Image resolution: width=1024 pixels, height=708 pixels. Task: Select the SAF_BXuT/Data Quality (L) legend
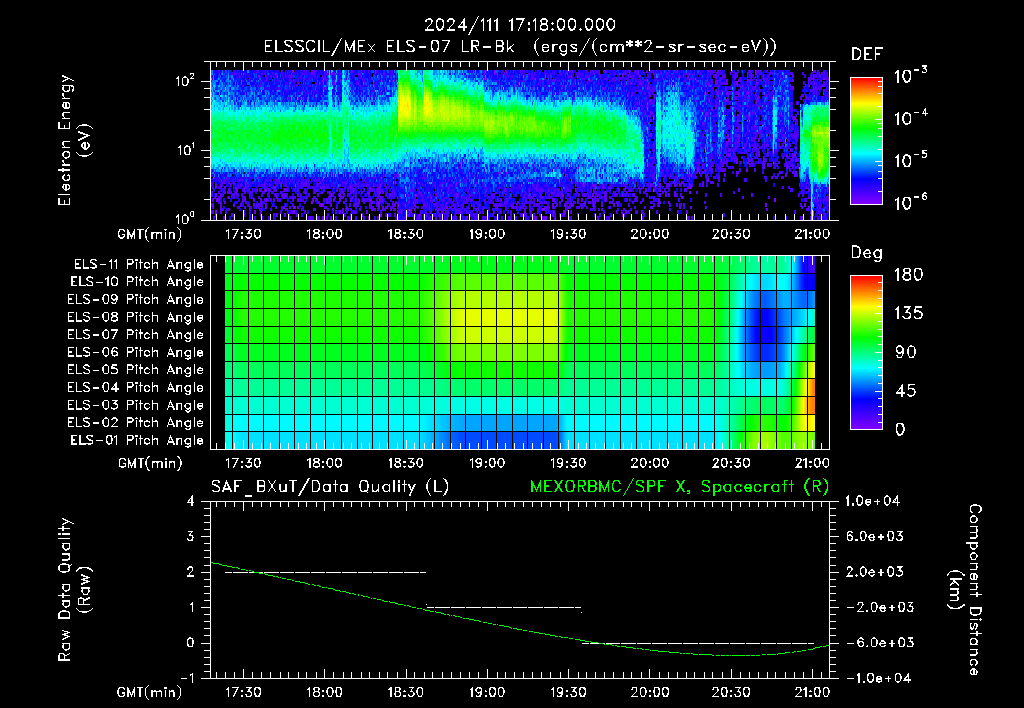coord(330,487)
